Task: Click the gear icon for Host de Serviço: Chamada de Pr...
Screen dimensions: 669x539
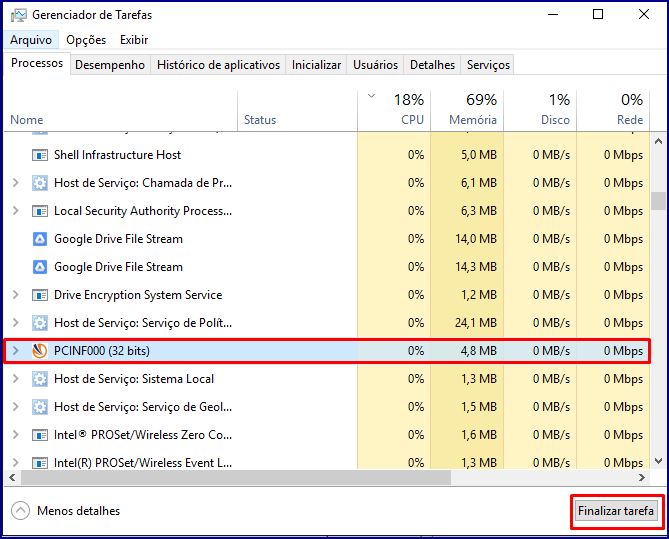Action: coord(40,183)
